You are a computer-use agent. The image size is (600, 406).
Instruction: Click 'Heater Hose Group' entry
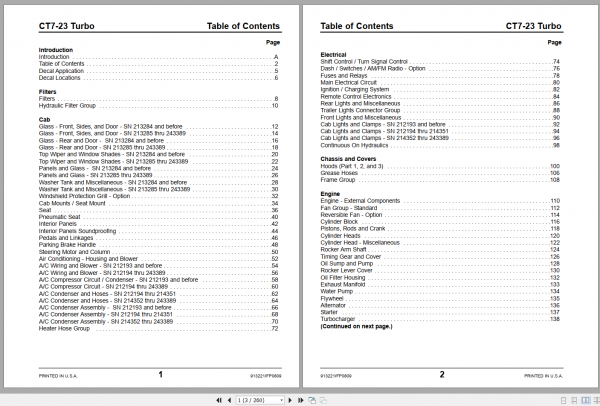pos(64,328)
